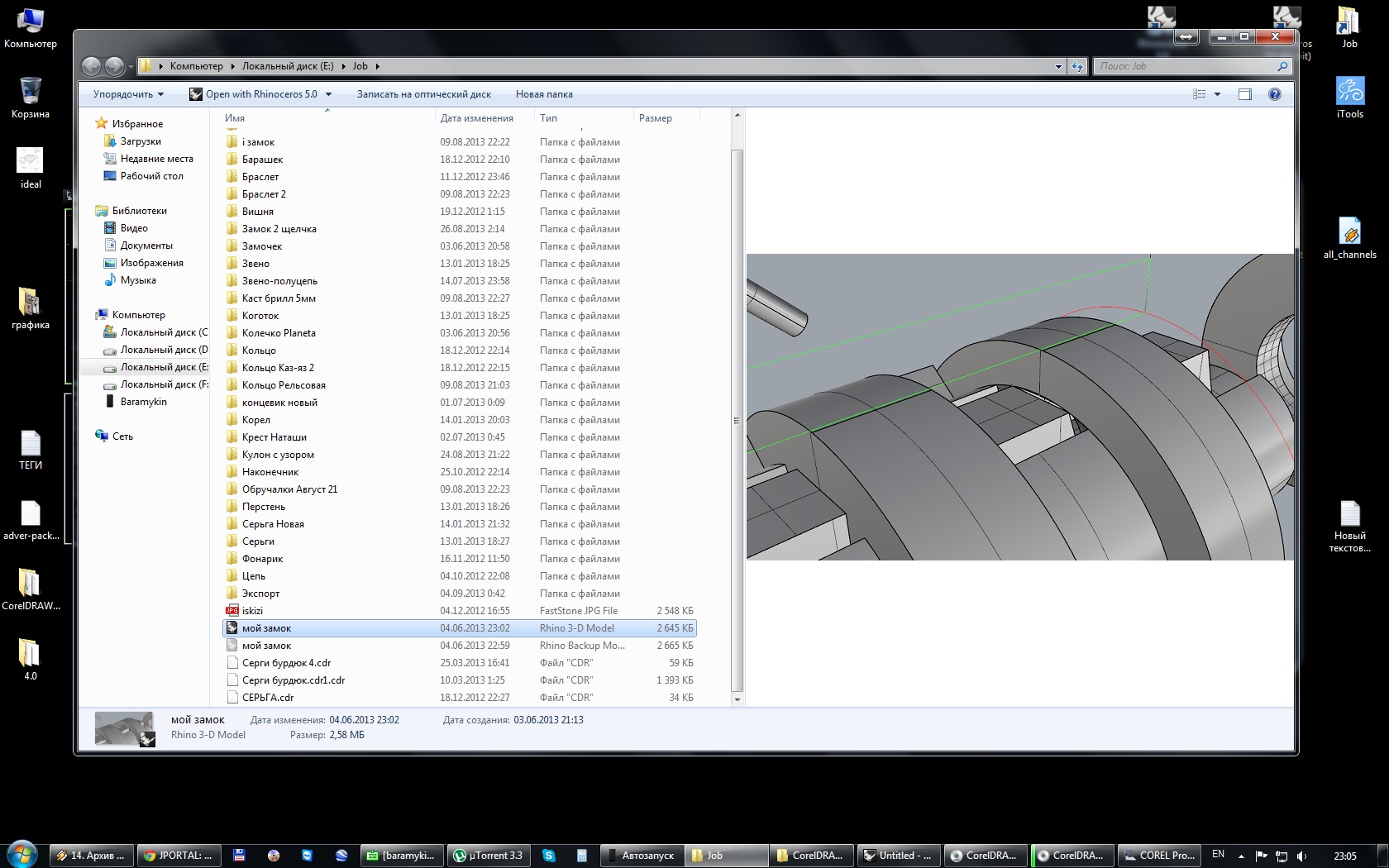Click the refresh button beside address bar
This screenshot has width=1389, height=868.
1076,66
